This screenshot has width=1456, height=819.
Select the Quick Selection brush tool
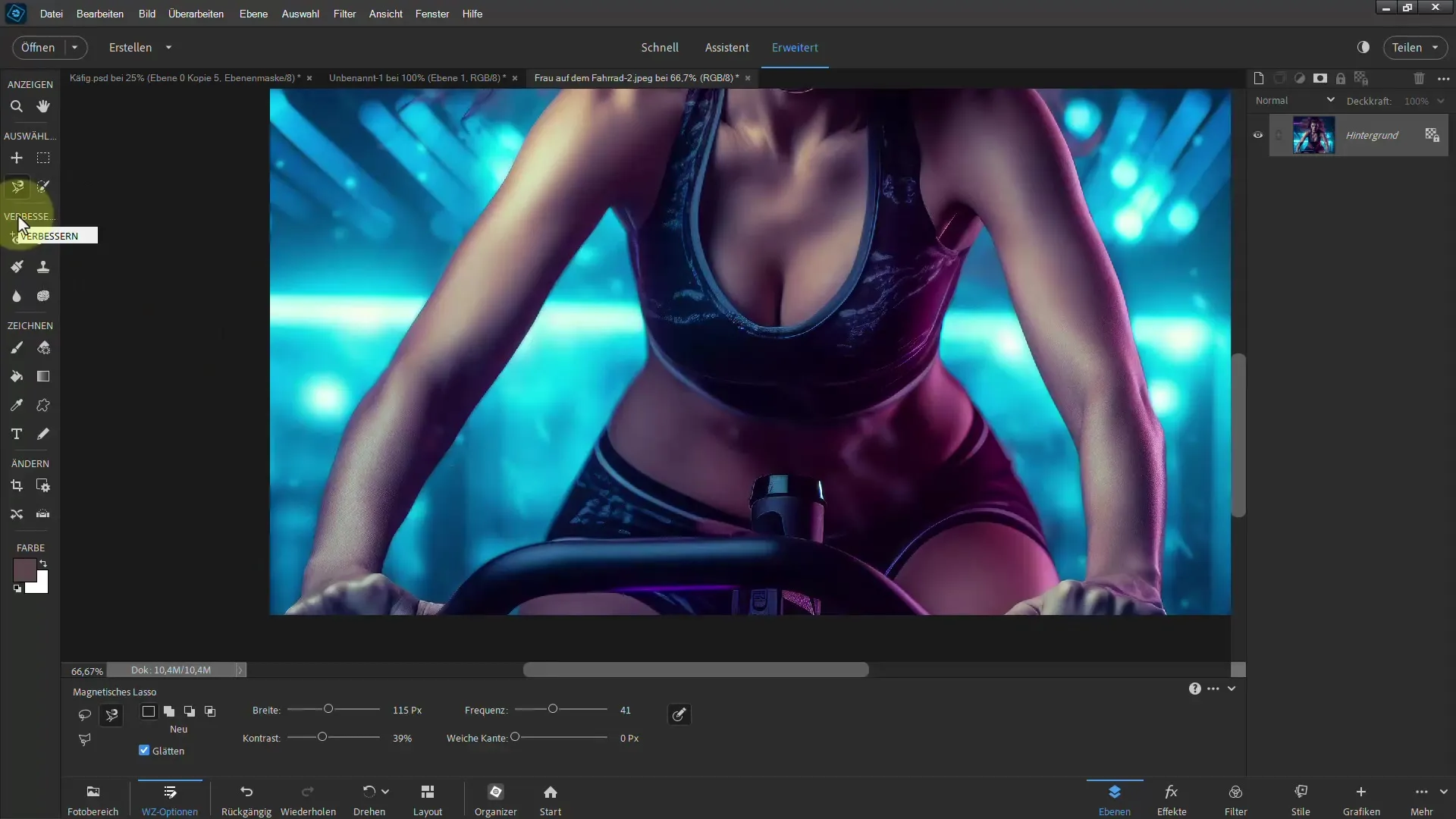pyautogui.click(x=43, y=187)
